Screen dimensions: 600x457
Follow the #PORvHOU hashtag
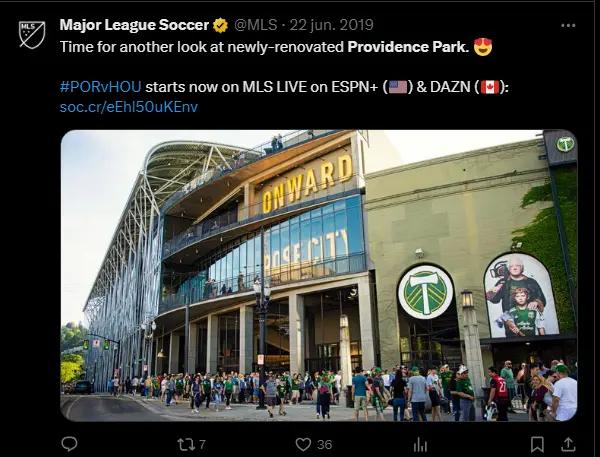(x=101, y=87)
